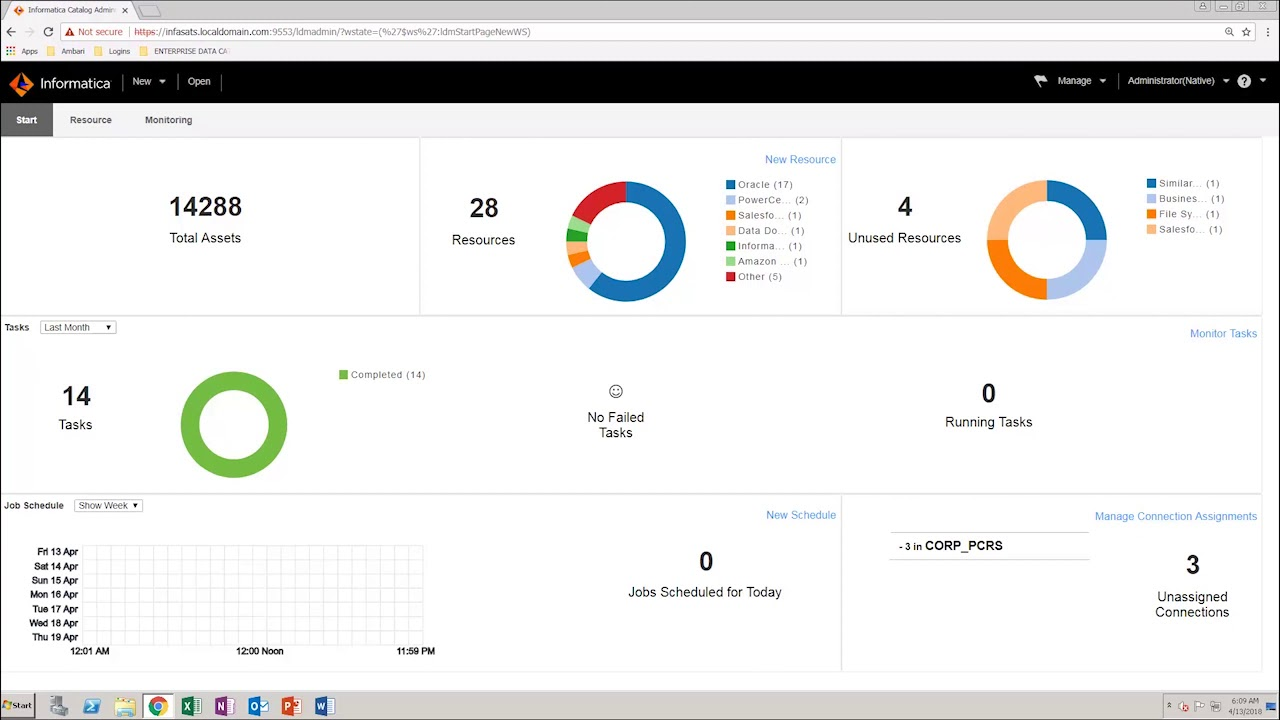
Task: Open the Logins bookmark folder
Action: (x=112, y=51)
